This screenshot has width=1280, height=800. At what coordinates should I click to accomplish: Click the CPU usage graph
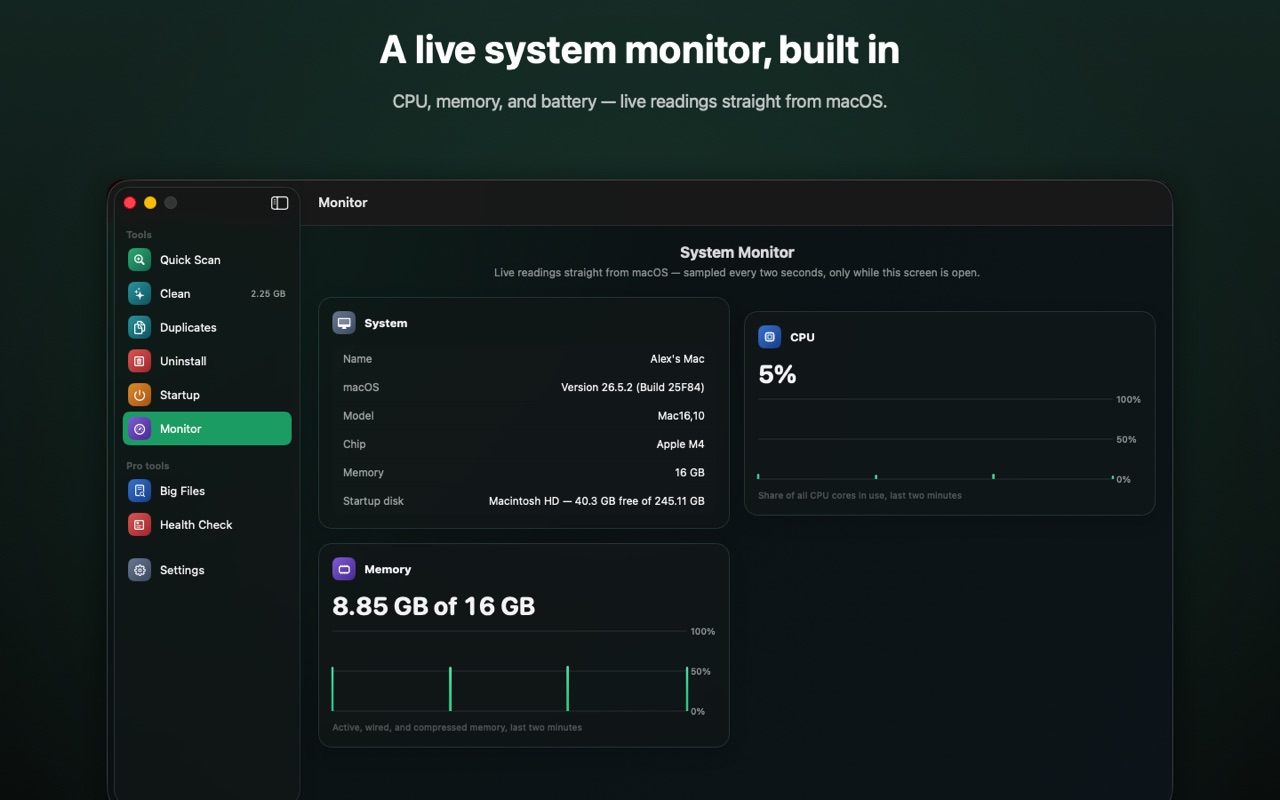936,439
